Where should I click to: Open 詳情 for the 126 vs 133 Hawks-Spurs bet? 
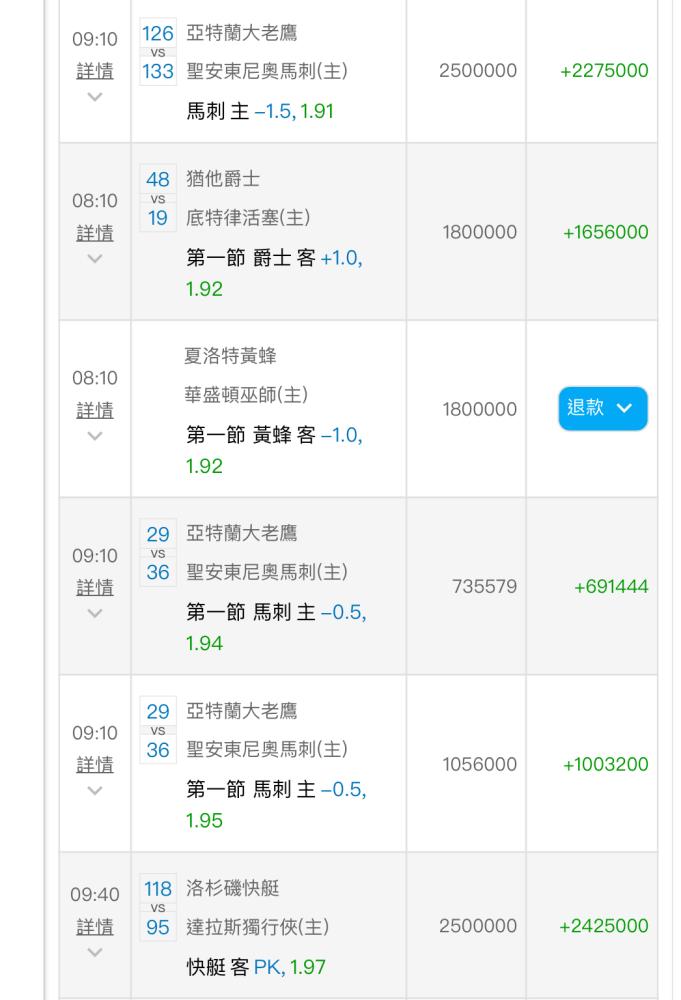(95, 71)
